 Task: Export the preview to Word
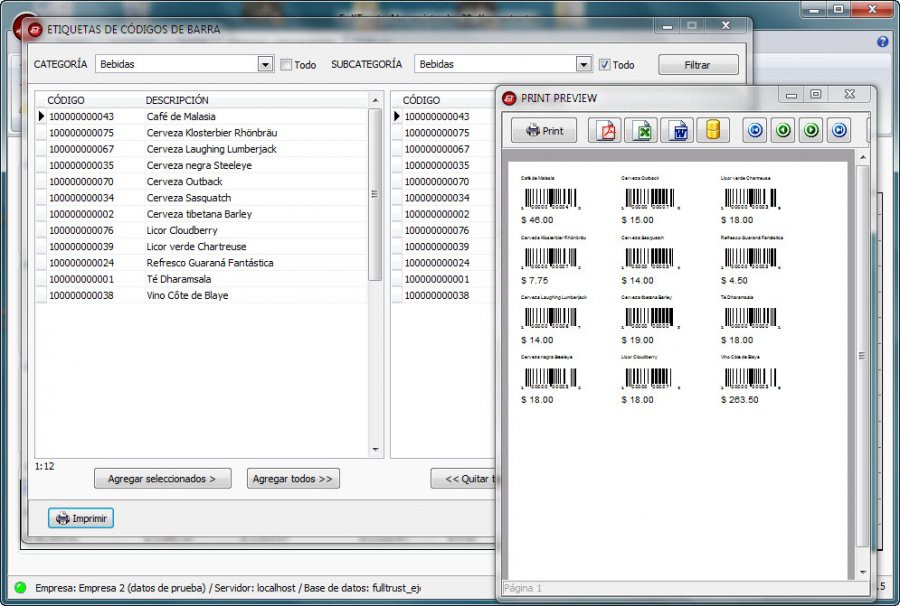click(x=677, y=130)
